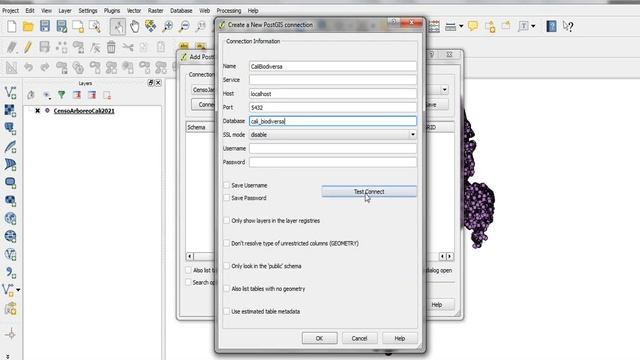Activate the Zoom Out magnifier
Screen dimensions: 640x360
coord(184,27)
